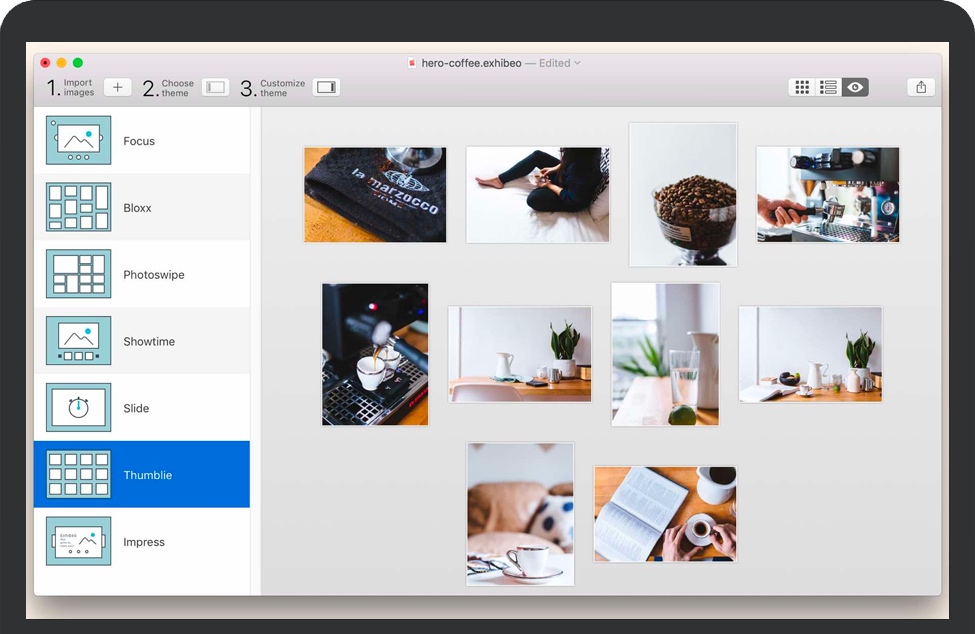Select the glass of water photo

pos(665,354)
